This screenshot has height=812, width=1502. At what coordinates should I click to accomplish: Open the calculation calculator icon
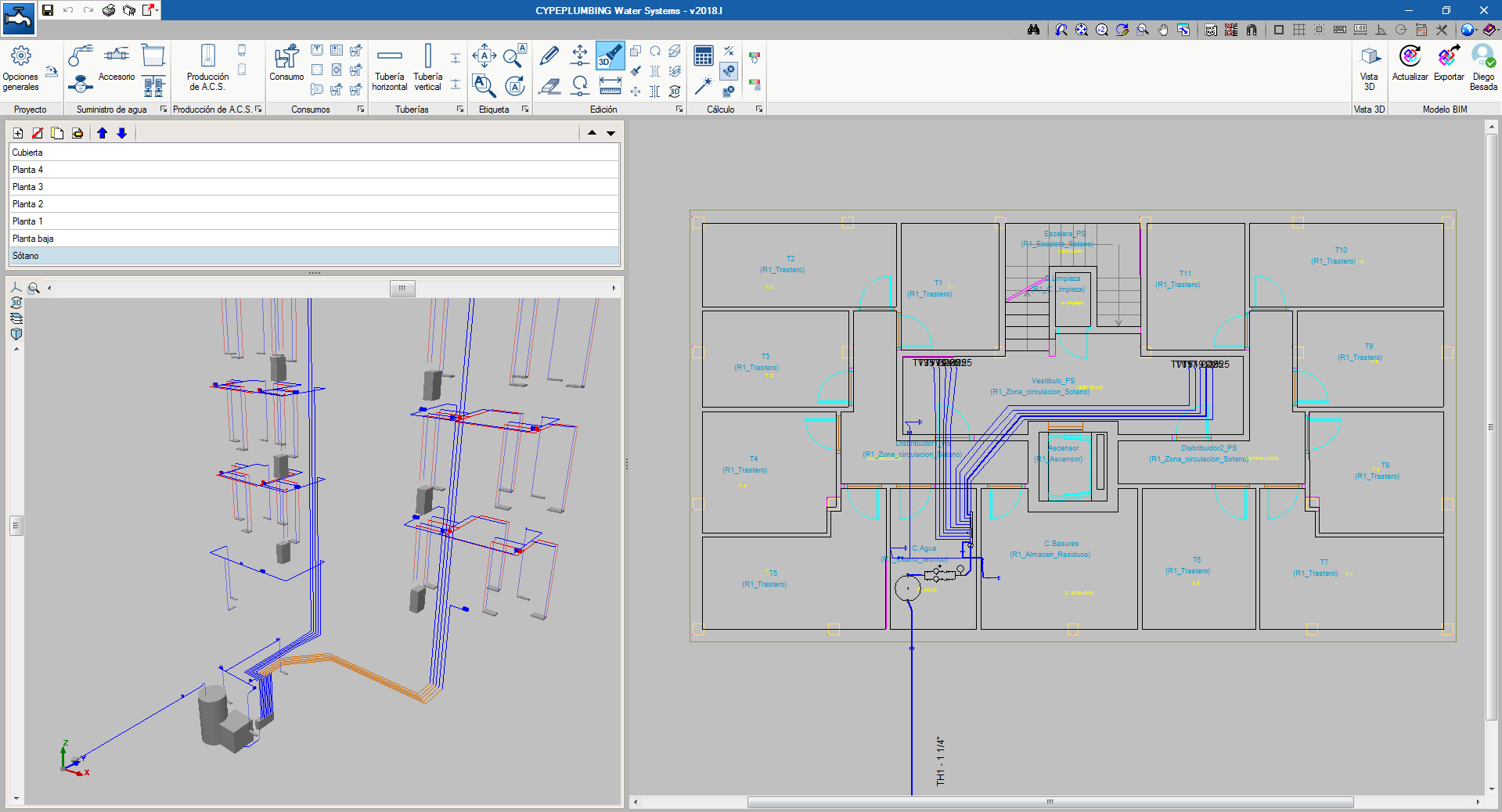[x=704, y=56]
